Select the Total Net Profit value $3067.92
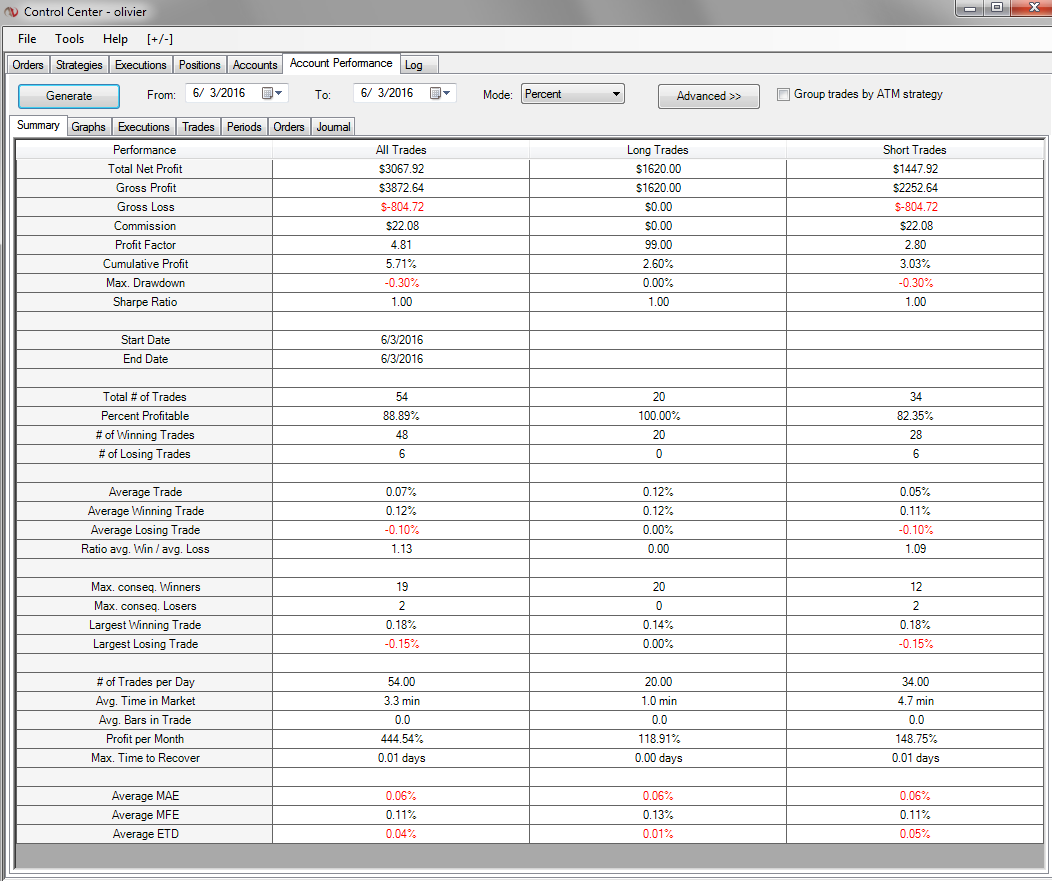Image resolution: width=1052 pixels, height=881 pixels. coord(401,169)
